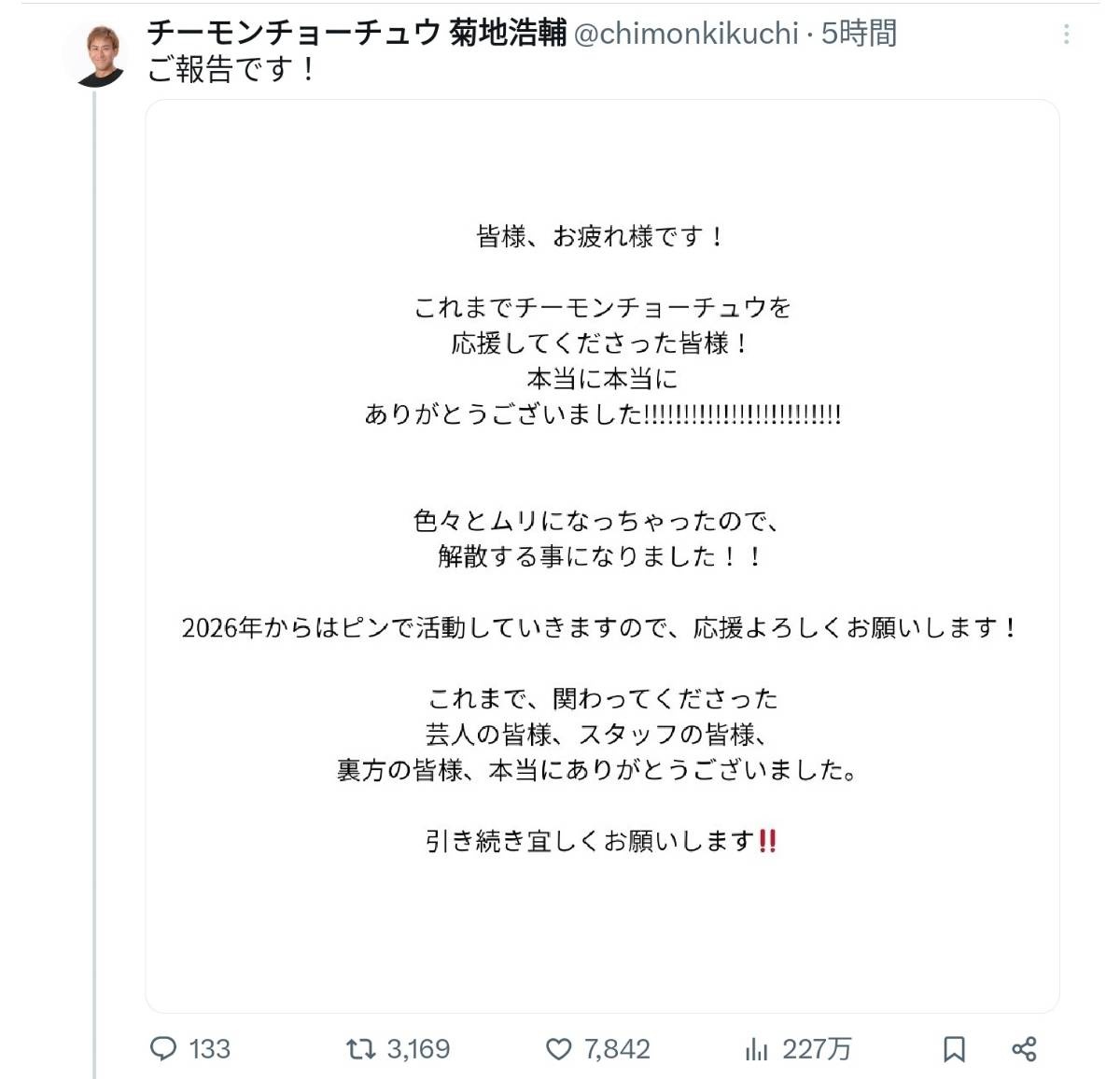Viewport: 1120px width, 1079px height.
Task: Click the reply speech bubble icon
Action: tap(163, 1049)
